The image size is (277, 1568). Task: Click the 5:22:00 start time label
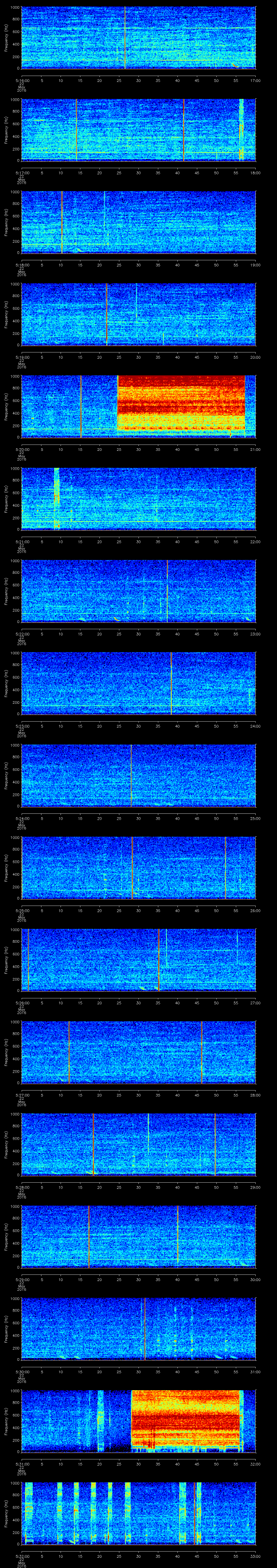[22, 634]
